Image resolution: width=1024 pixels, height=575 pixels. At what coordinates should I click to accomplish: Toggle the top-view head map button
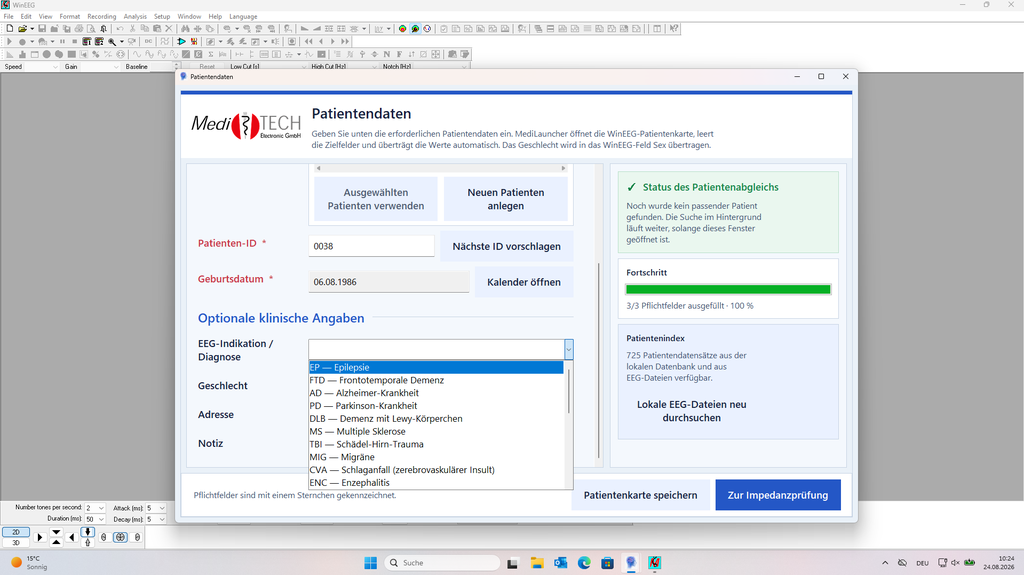[120, 537]
